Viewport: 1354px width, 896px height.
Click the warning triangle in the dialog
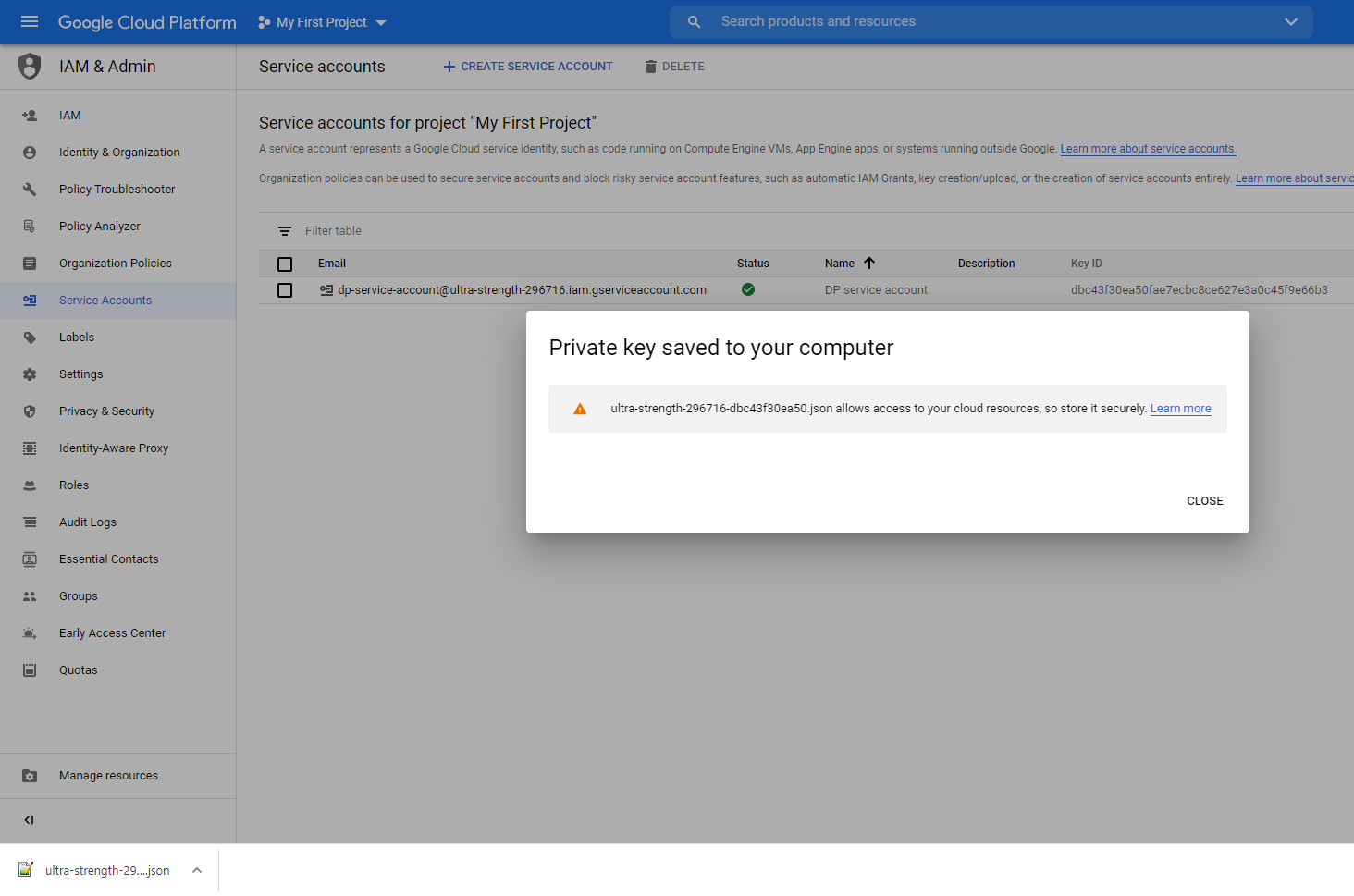(x=580, y=409)
